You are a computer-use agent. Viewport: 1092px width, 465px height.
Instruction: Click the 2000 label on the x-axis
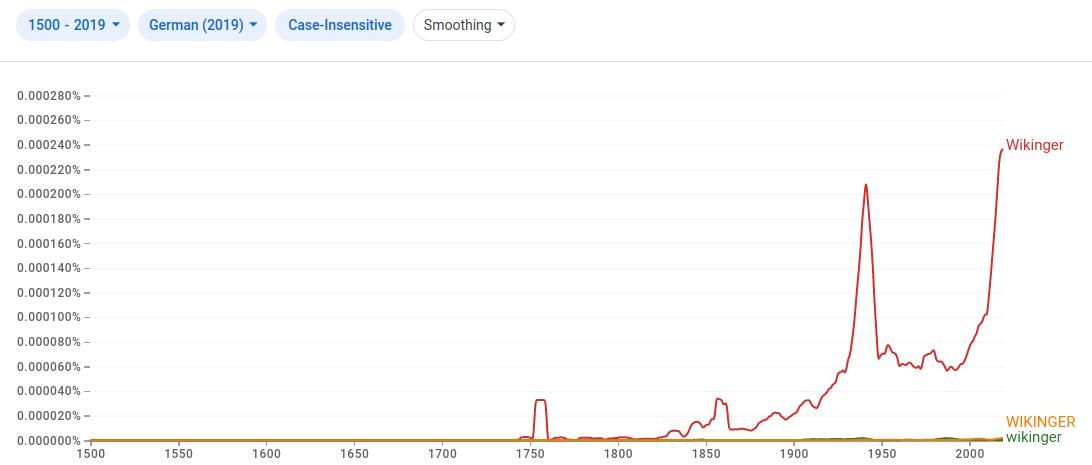pyautogui.click(x=970, y=454)
